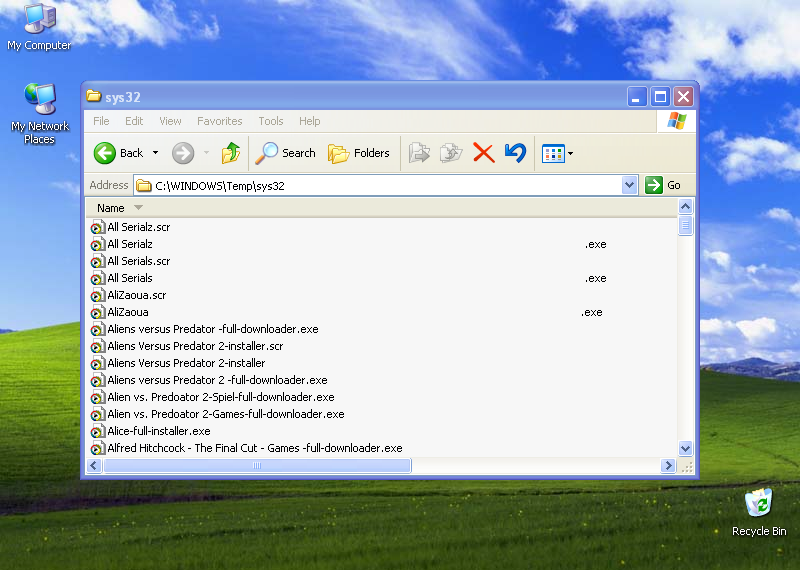The width and height of the screenshot is (800, 570).
Task: Click the vertical scrollbar up arrow
Action: point(685,207)
